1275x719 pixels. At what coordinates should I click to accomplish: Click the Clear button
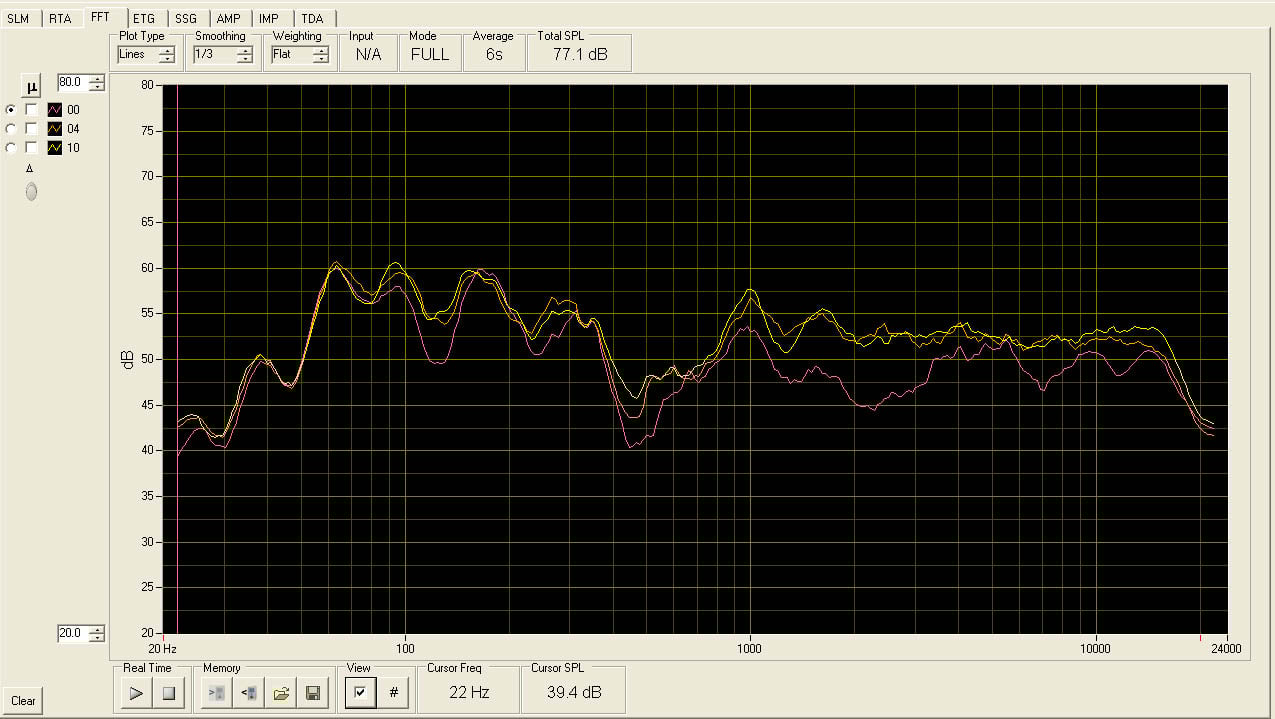23,701
